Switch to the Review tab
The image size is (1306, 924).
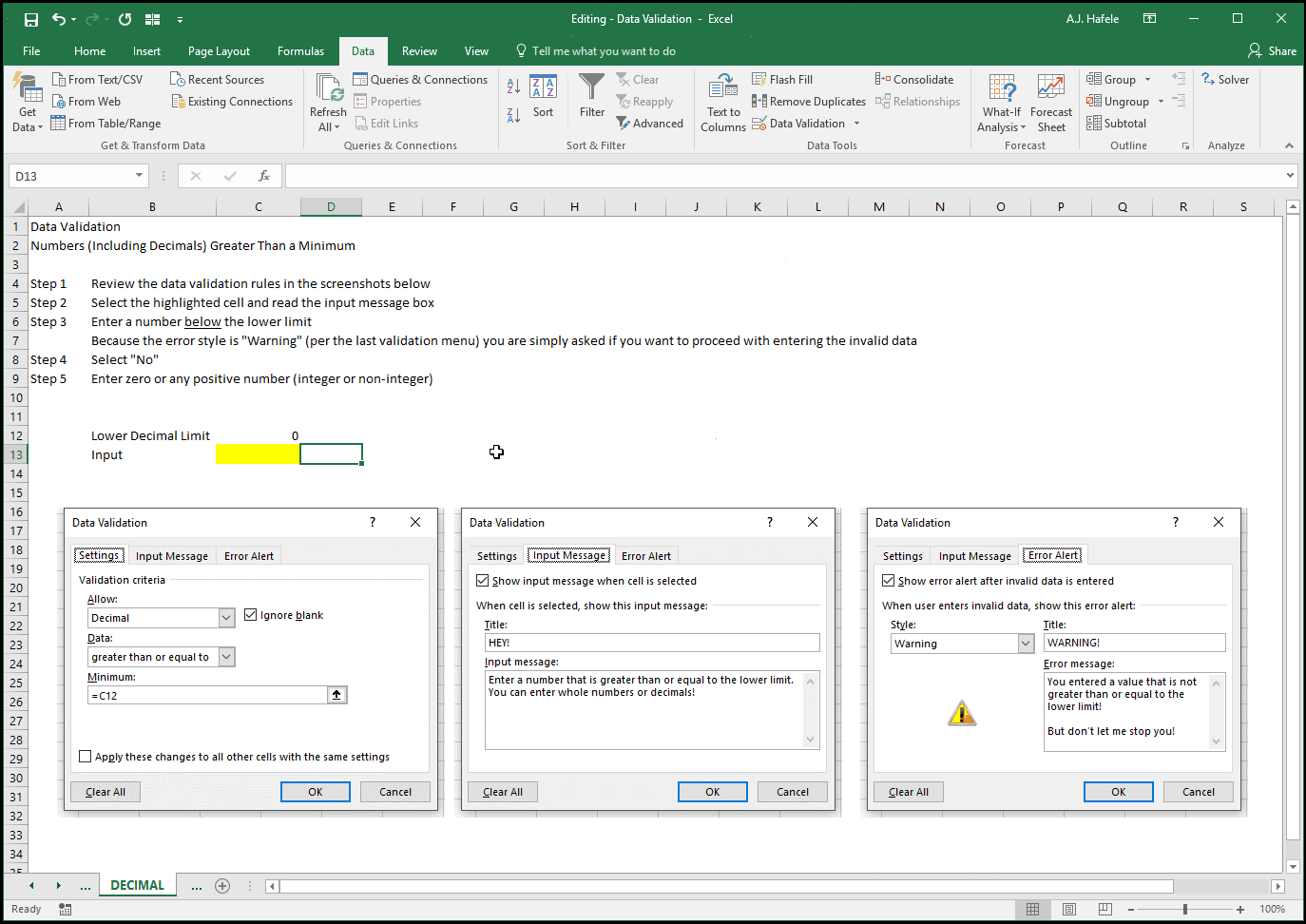[x=419, y=51]
